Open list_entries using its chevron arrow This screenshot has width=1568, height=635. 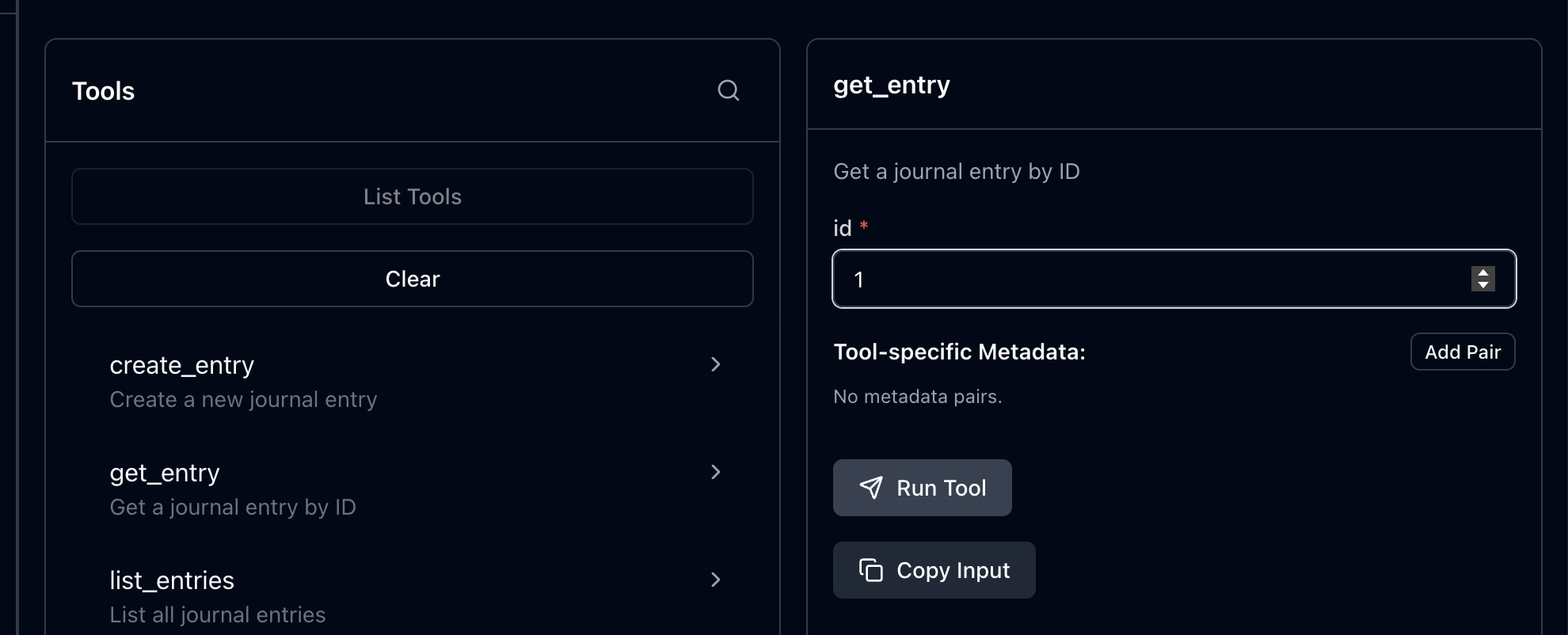(715, 580)
